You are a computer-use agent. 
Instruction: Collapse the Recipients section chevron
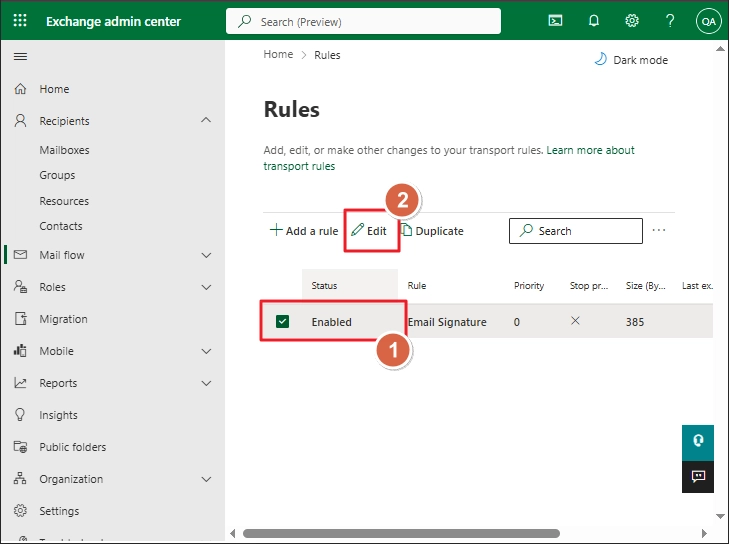(x=206, y=120)
